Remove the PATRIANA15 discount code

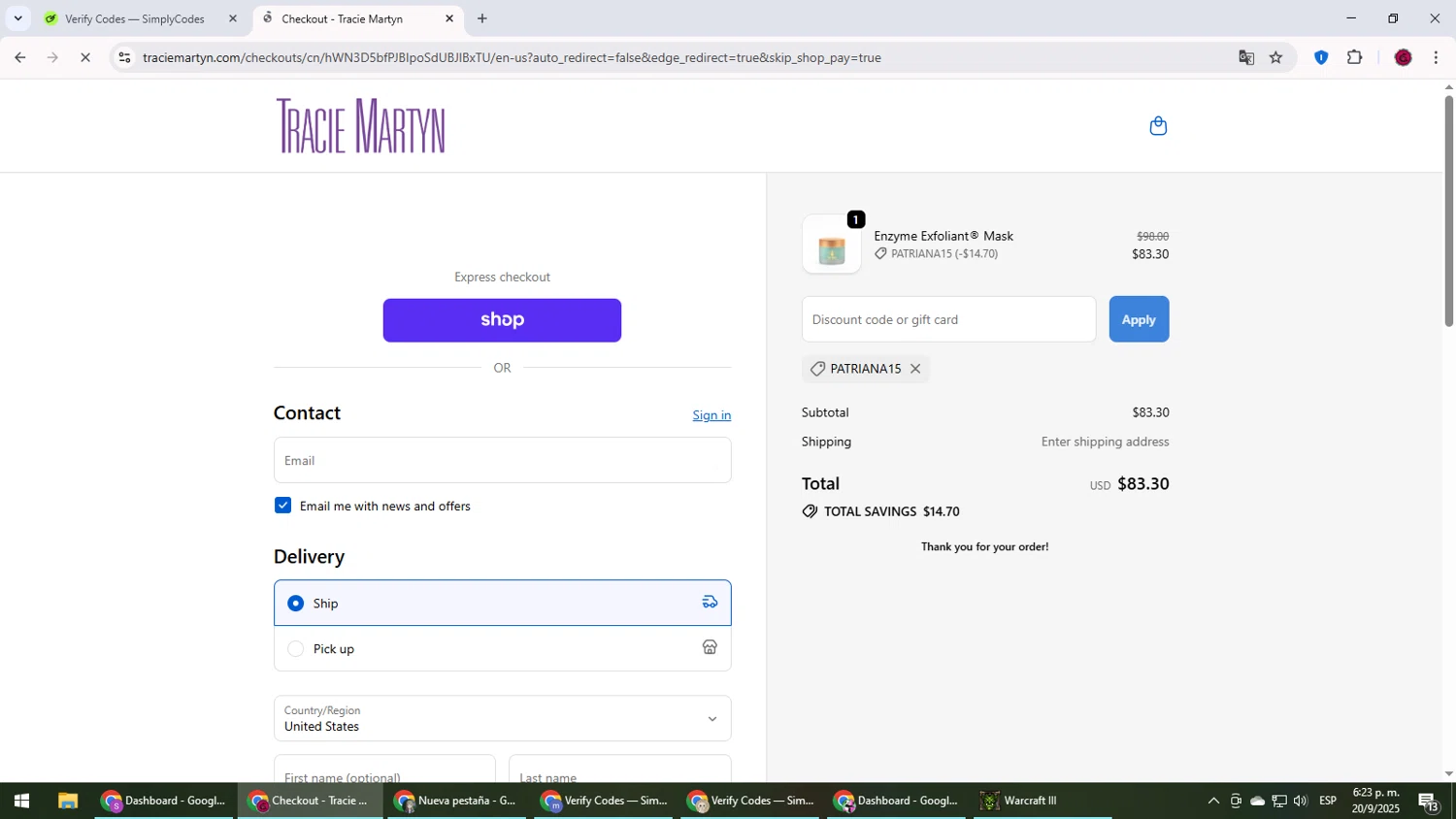[x=914, y=369]
